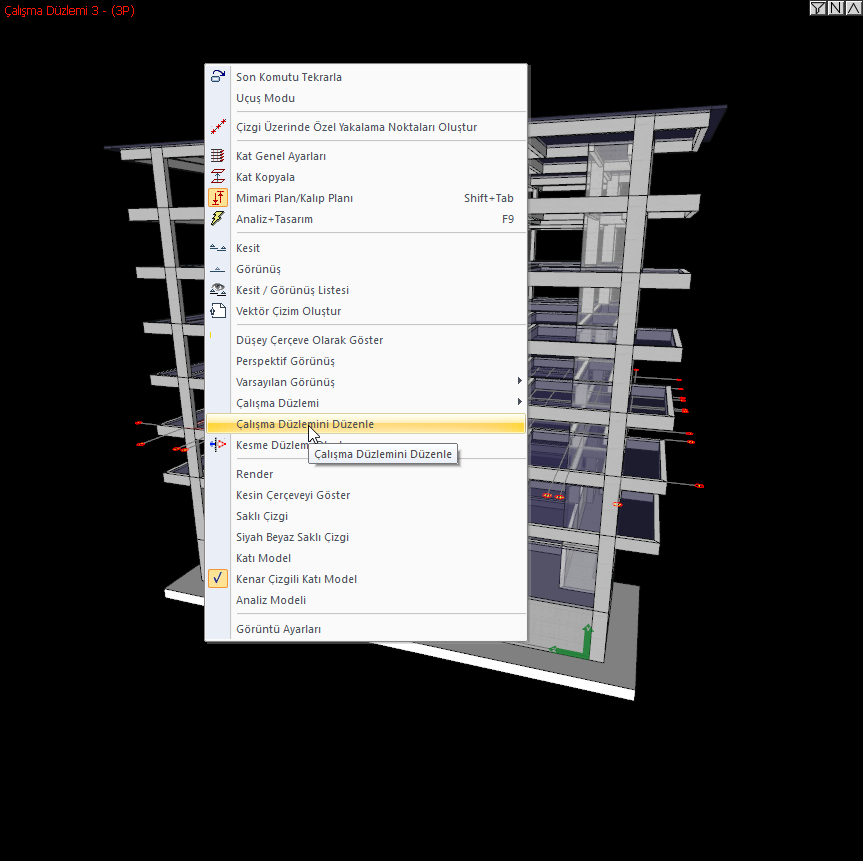863x861 pixels.
Task: Expand the Varsayılan Görünüş submenu arrow
Action: (x=519, y=382)
